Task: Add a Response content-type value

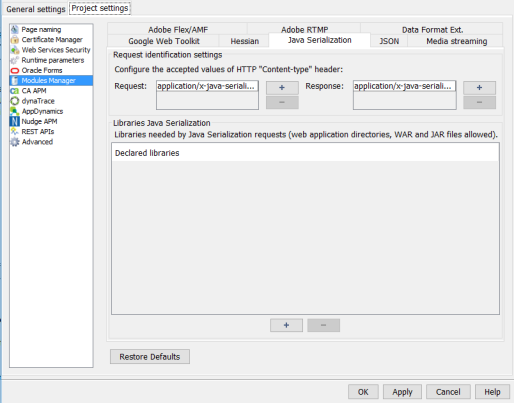Action: coord(479,88)
